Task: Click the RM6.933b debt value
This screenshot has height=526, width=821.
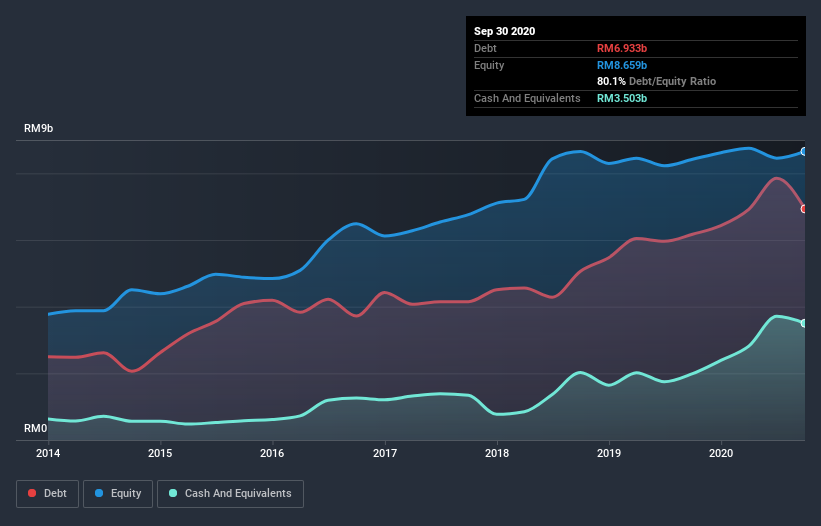Action: click(x=622, y=49)
